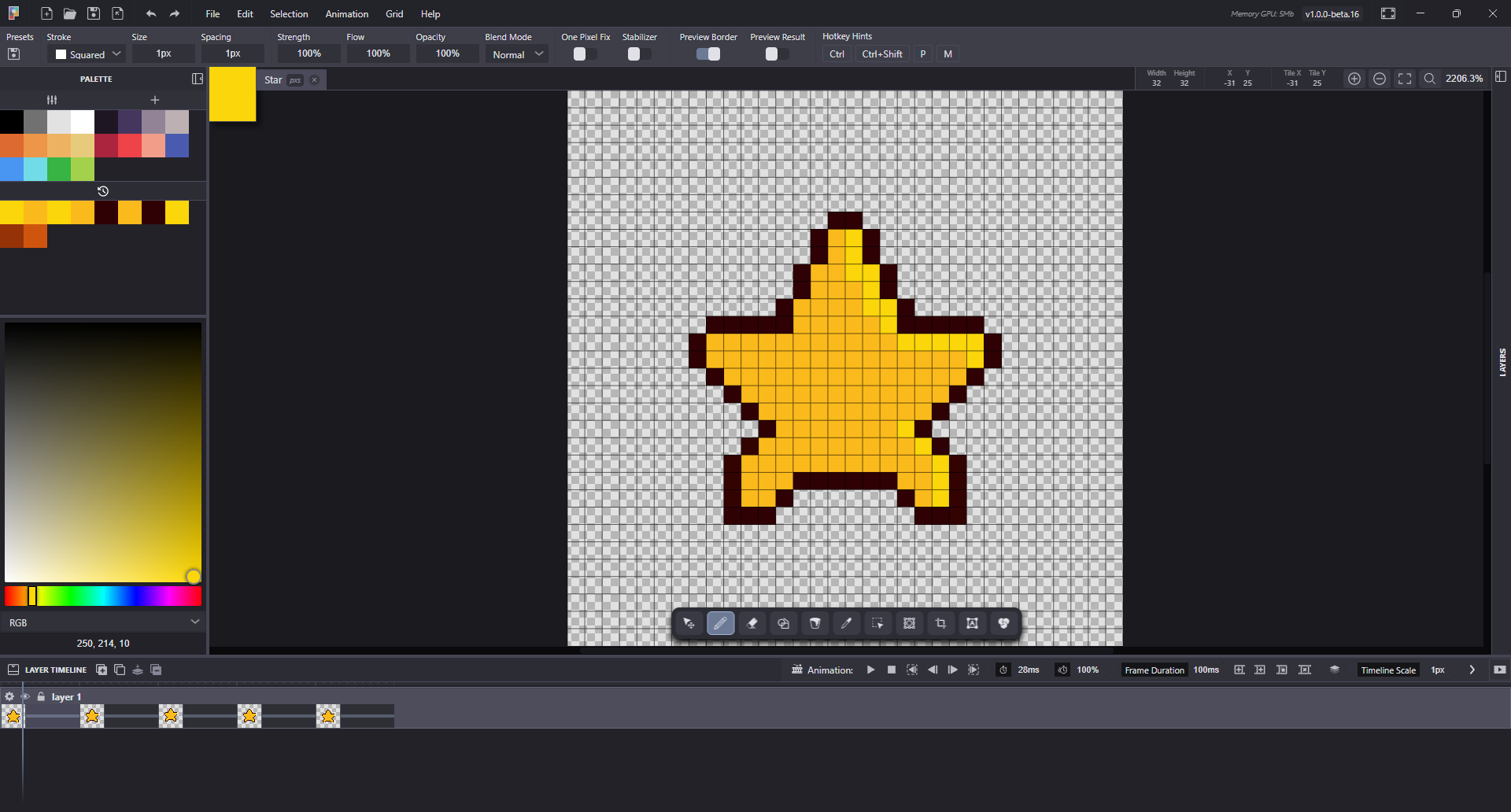
Task: Open the Grid menu
Action: click(394, 13)
